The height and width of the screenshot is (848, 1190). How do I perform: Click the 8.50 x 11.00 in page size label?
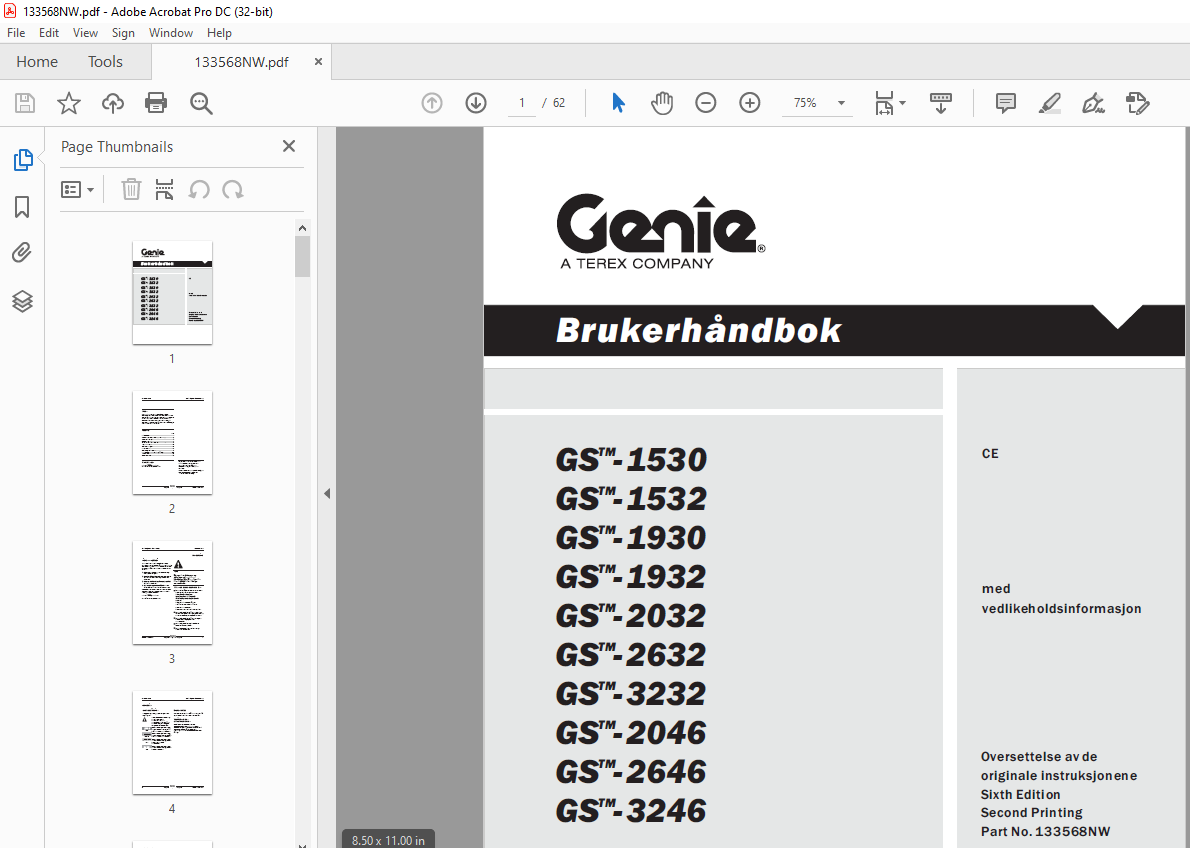point(389,840)
